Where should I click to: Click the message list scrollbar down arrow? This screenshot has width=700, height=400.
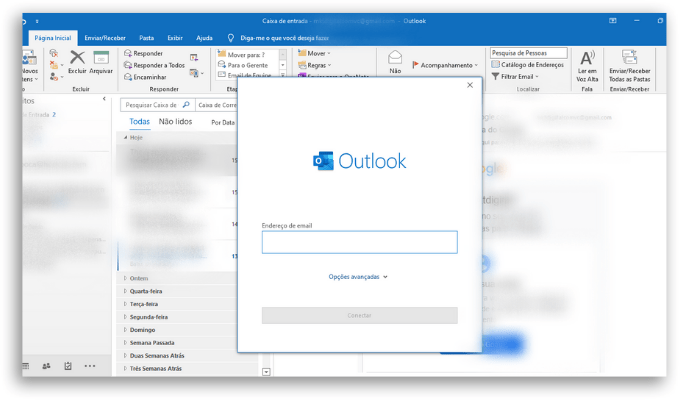(267, 371)
